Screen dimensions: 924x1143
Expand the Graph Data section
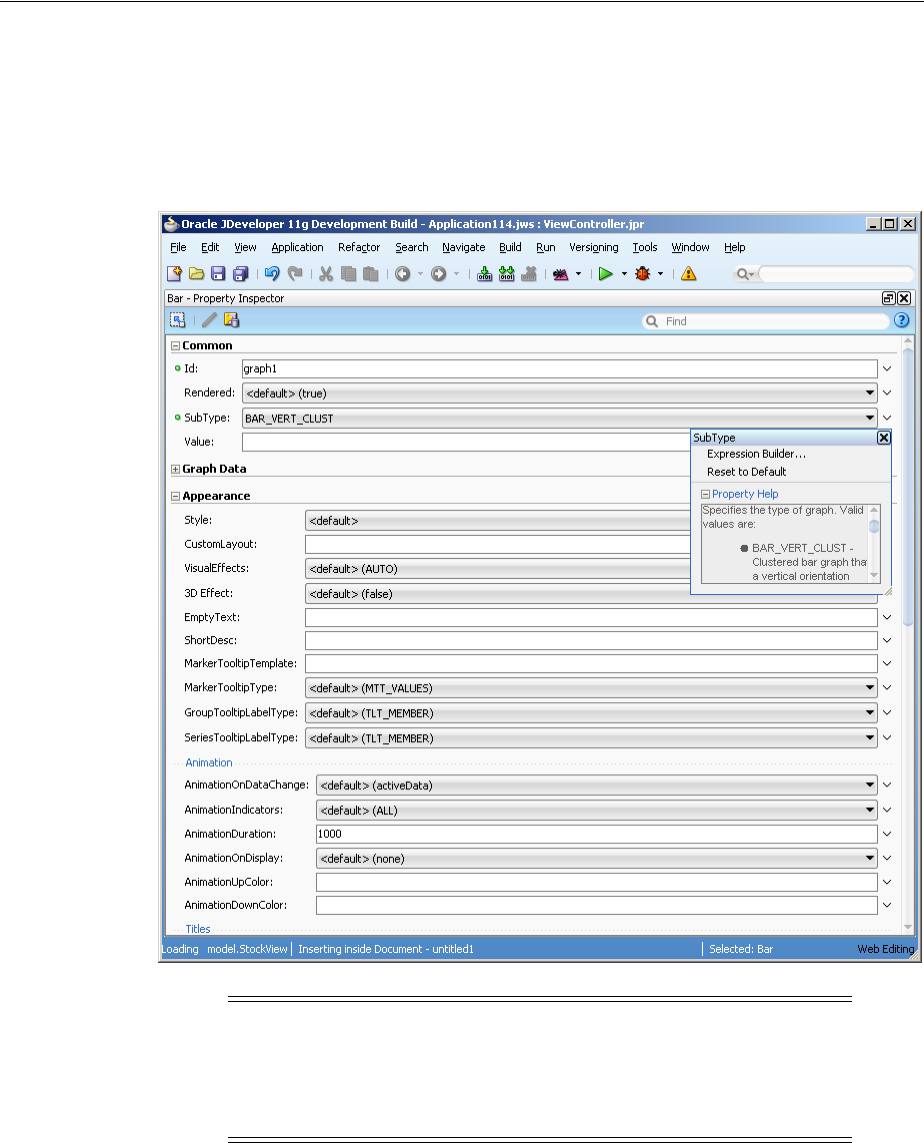[x=176, y=469]
